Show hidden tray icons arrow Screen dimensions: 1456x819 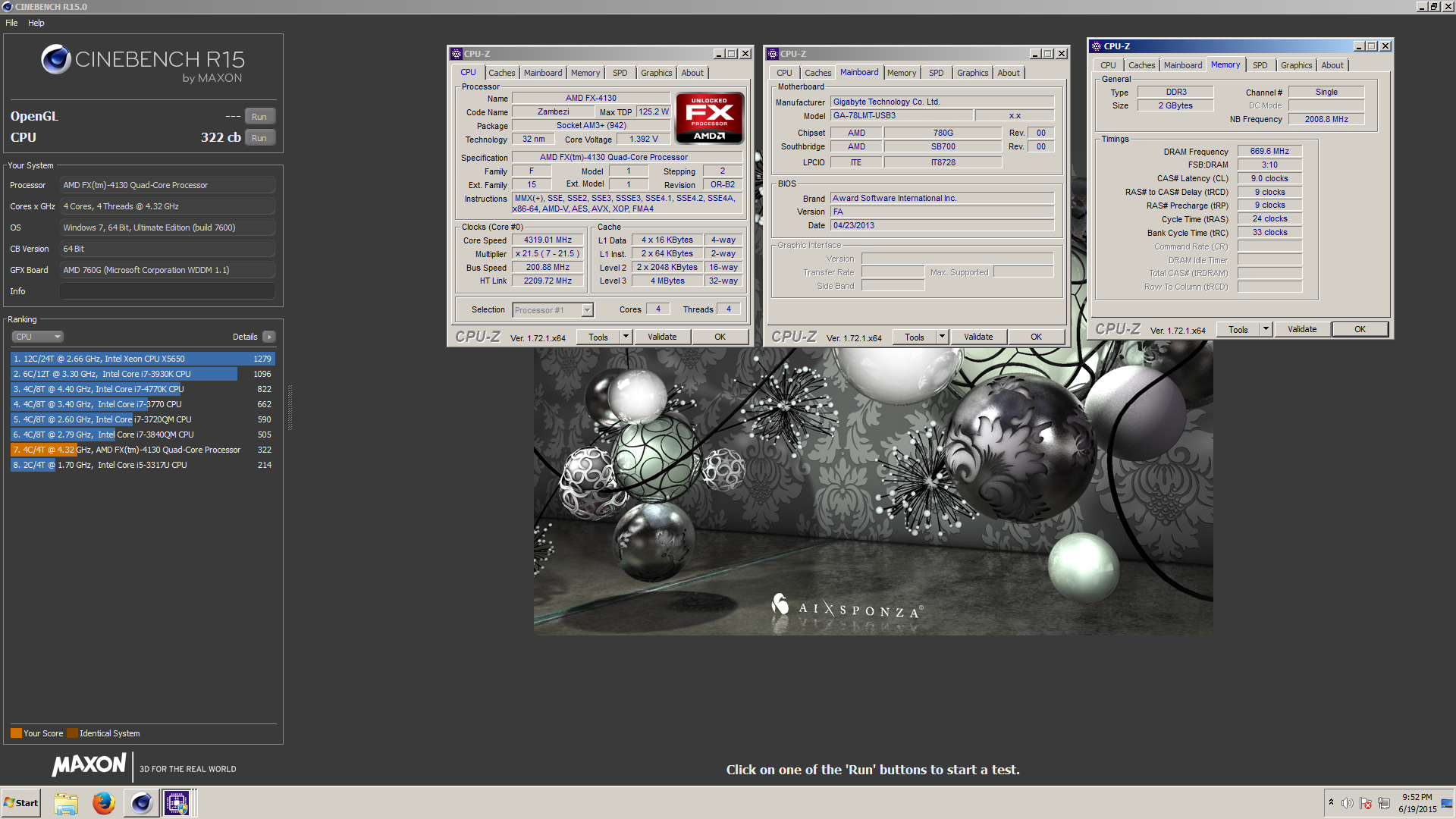(x=1331, y=802)
